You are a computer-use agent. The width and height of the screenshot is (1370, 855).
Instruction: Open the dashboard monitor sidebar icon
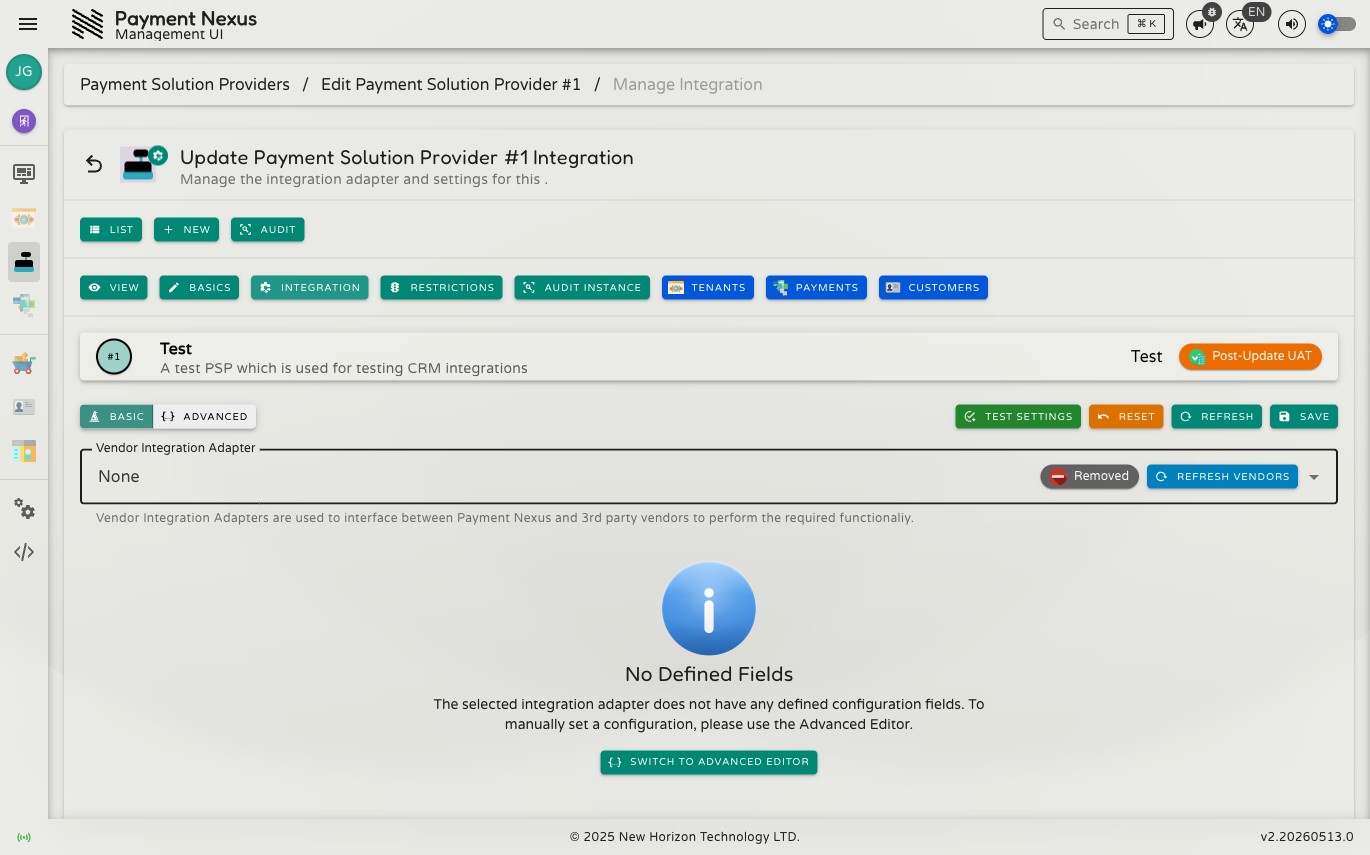pos(24,174)
